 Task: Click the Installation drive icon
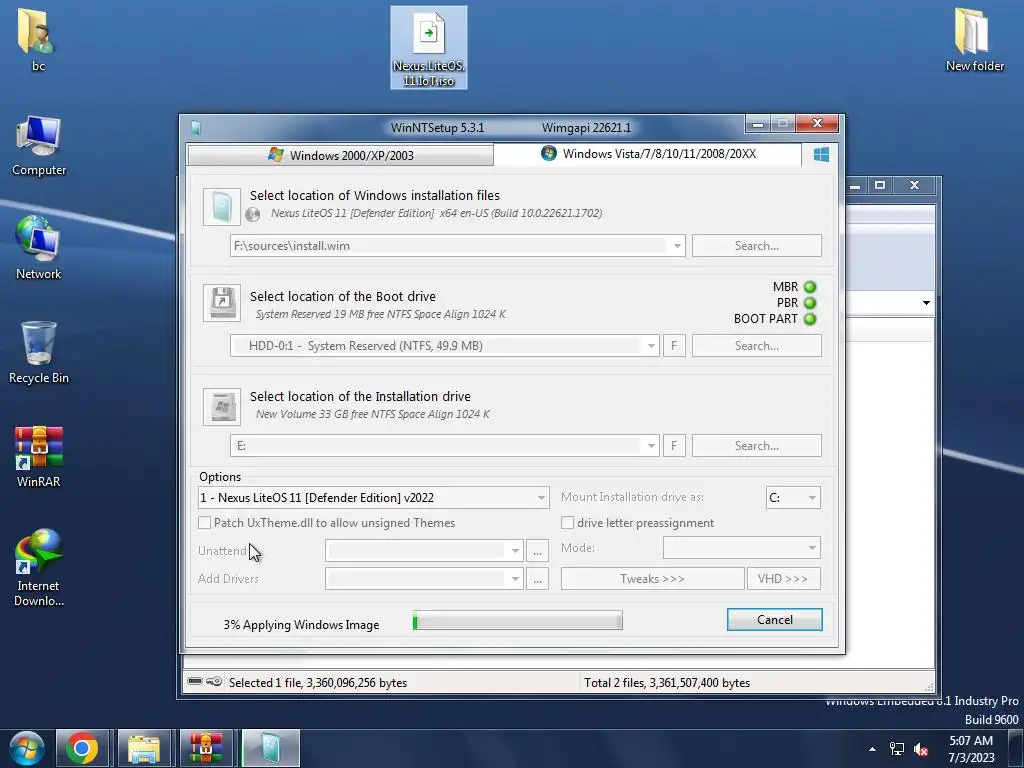221,406
